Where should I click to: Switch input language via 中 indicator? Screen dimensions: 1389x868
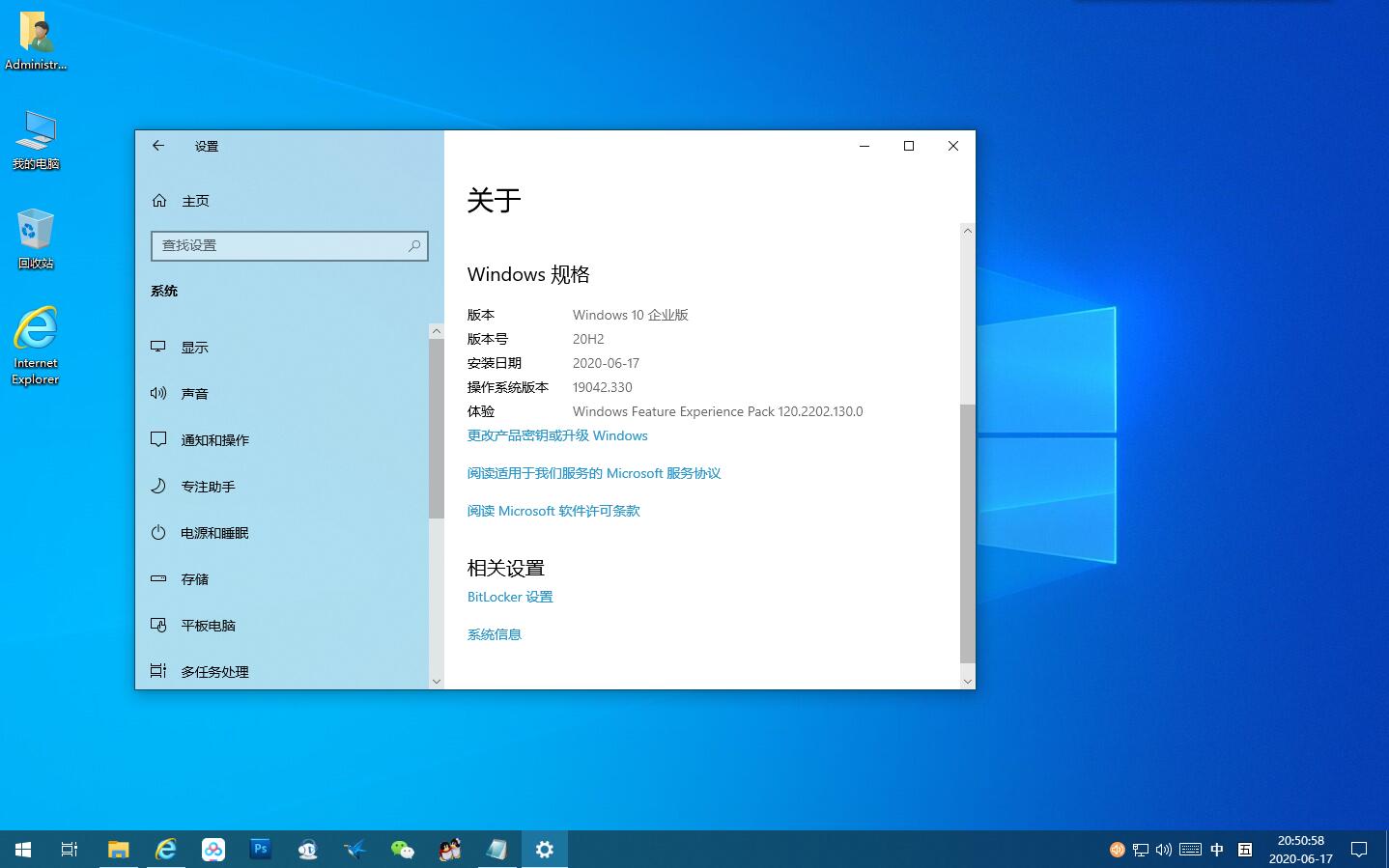[1217, 850]
